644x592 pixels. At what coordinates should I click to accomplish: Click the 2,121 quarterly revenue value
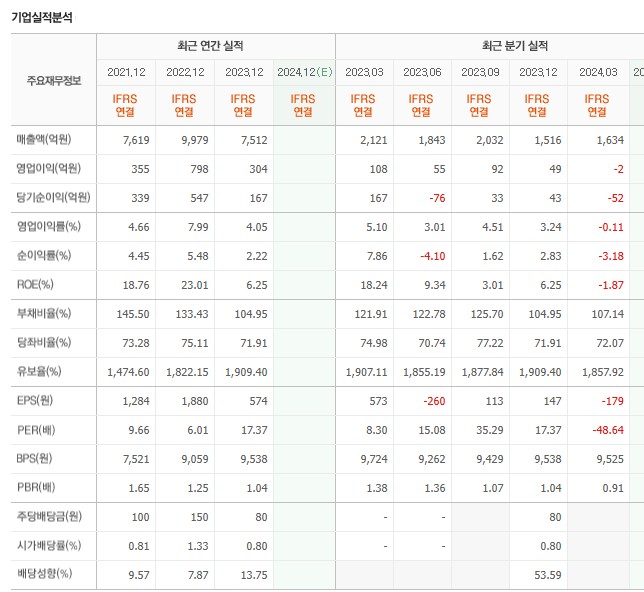pos(374,140)
